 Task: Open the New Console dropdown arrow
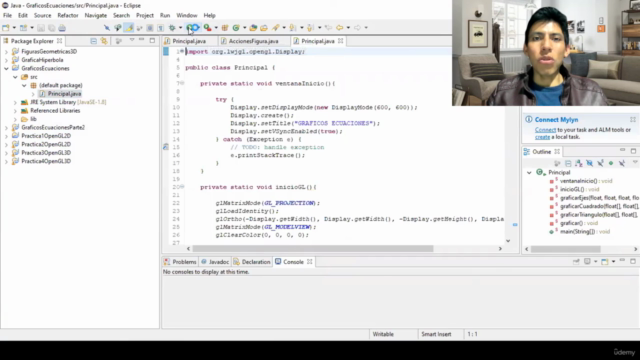pyautogui.click(x=613, y=262)
